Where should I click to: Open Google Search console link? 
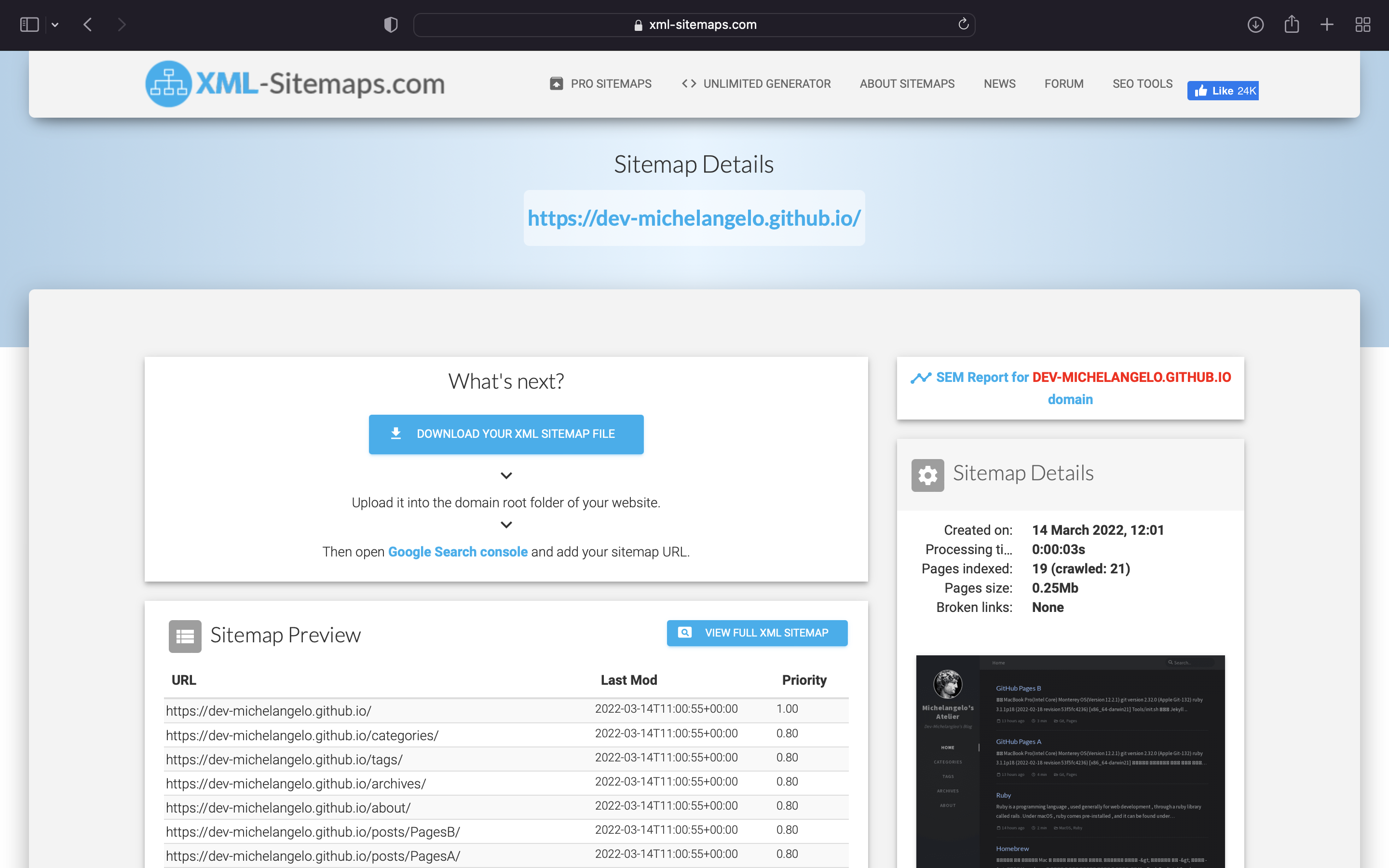pyautogui.click(x=457, y=552)
